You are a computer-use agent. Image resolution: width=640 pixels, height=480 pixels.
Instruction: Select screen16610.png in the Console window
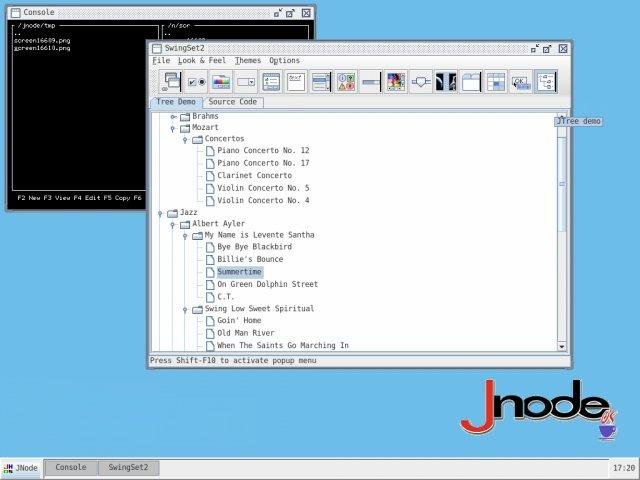point(42,48)
